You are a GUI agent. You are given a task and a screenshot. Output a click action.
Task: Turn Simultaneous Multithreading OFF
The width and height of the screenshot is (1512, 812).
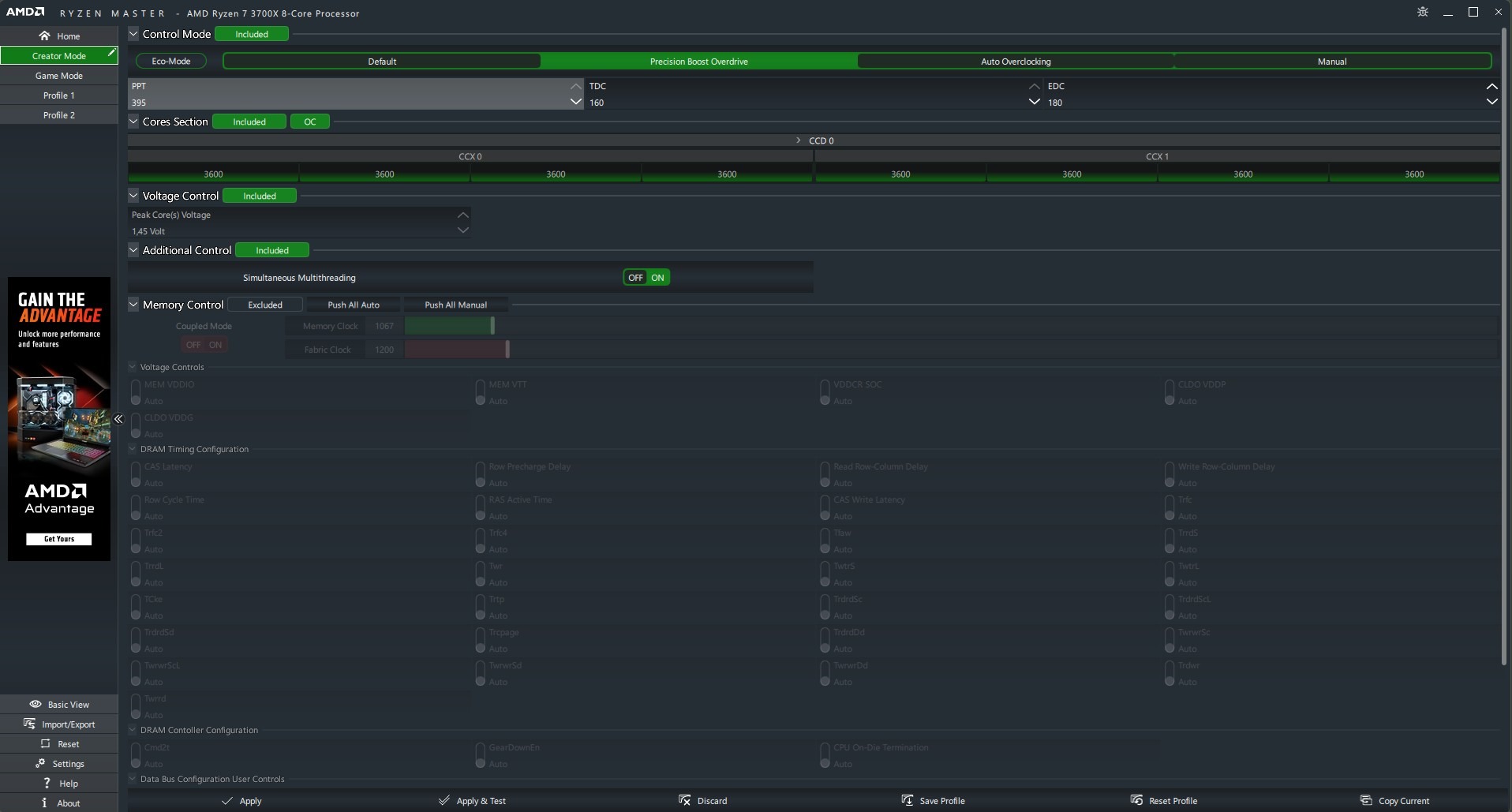pos(635,278)
